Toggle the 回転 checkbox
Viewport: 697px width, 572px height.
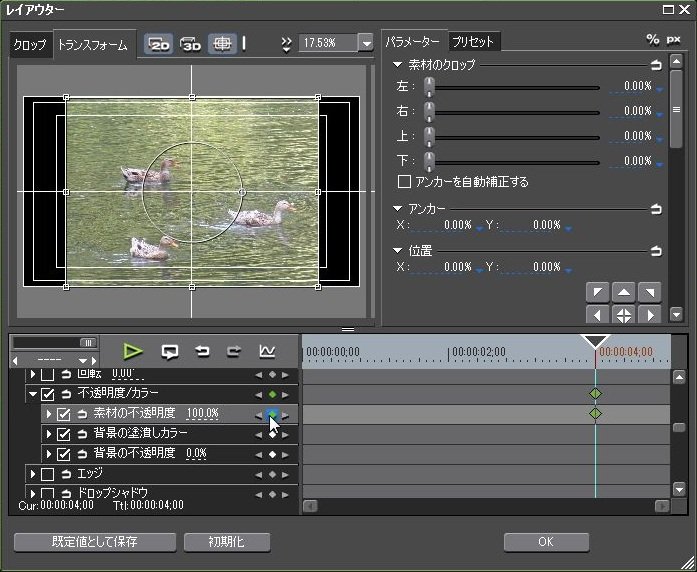48,375
